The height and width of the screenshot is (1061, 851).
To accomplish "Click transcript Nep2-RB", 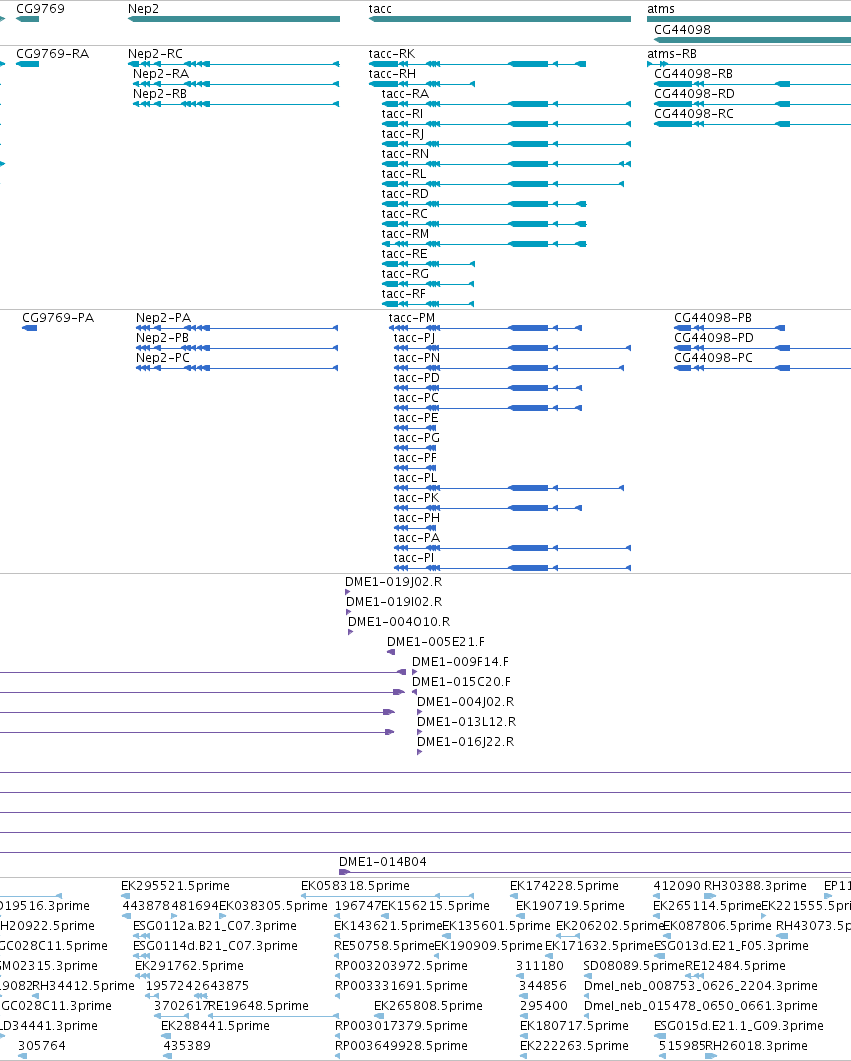I will (x=160, y=93).
